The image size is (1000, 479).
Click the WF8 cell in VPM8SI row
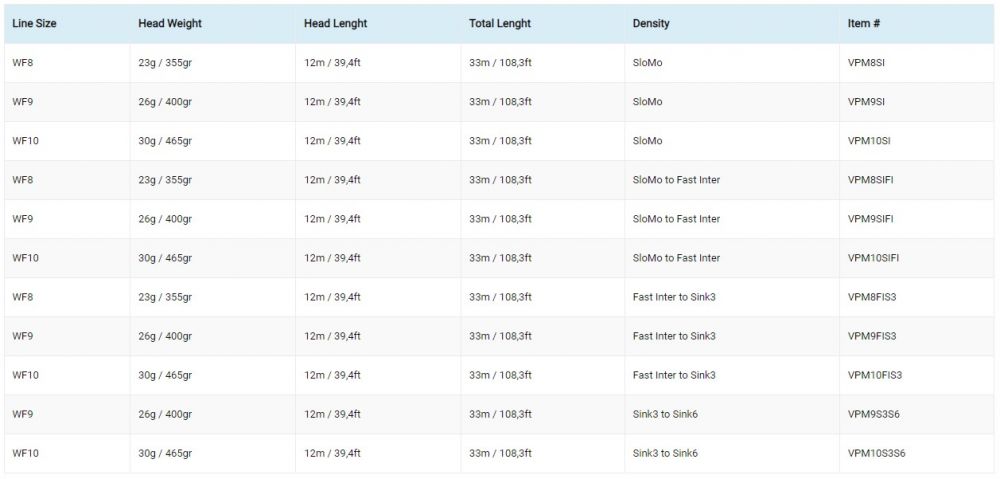point(23,63)
